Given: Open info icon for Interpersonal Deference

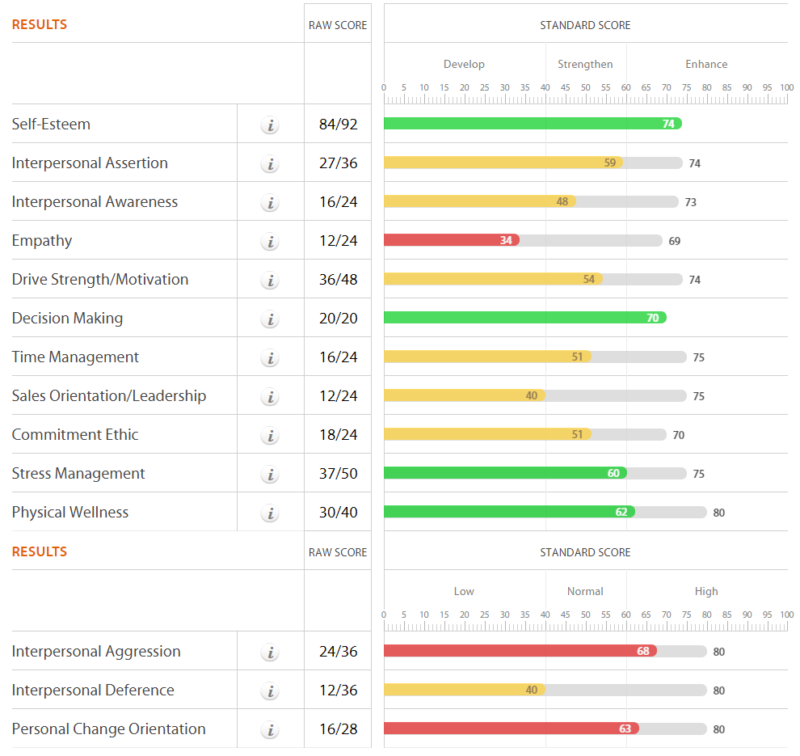Looking at the screenshot, I should click(270, 691).
